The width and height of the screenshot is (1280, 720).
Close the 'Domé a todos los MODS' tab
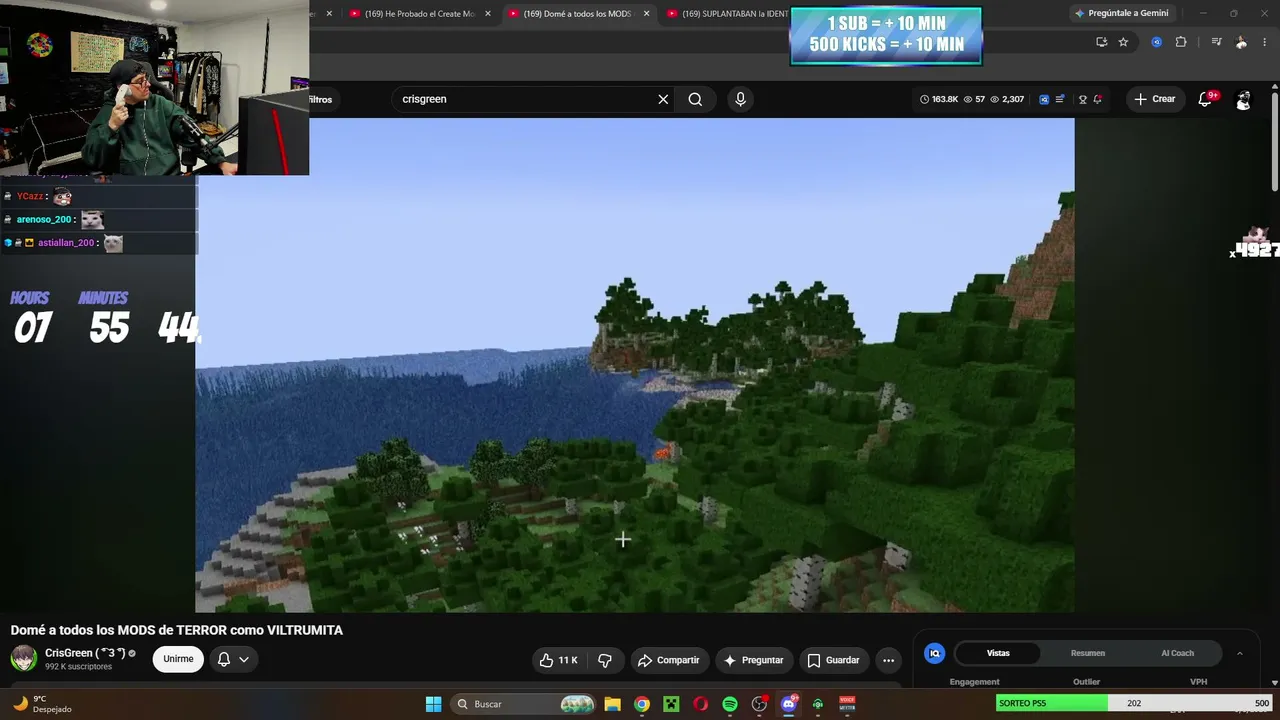(x=646, y=14)
